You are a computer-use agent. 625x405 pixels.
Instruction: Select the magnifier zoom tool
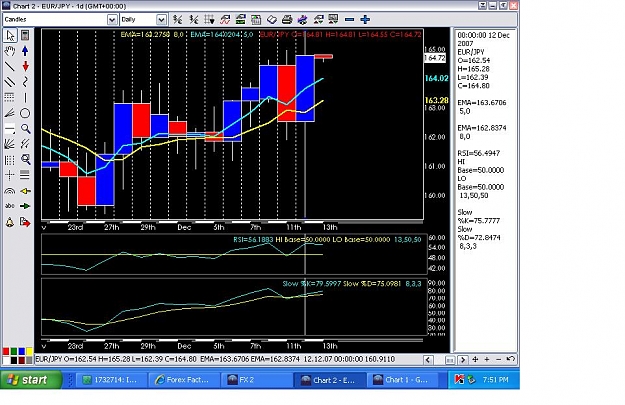(25, 129)
